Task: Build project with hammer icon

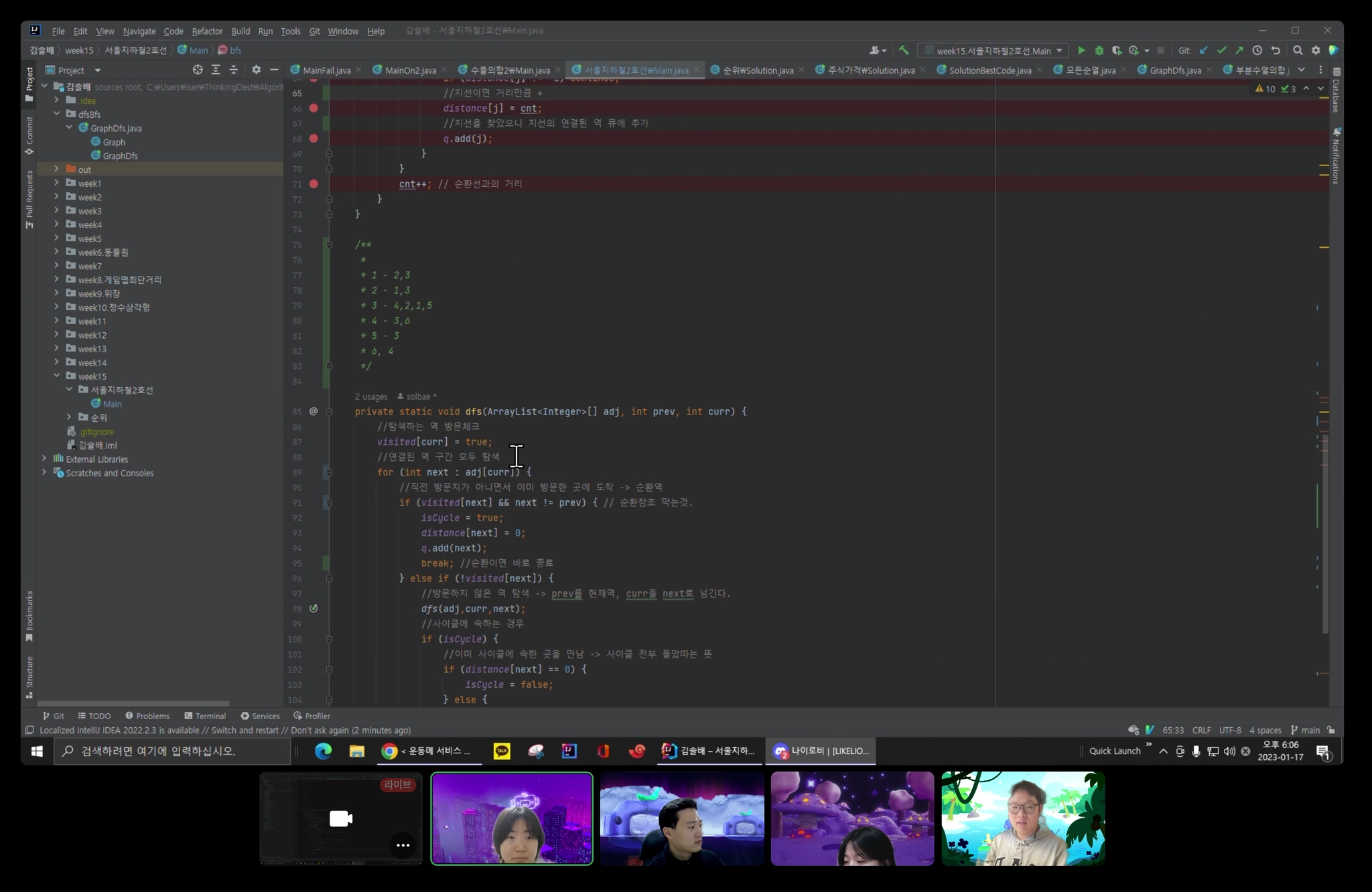Action: (x=904, y=50)
